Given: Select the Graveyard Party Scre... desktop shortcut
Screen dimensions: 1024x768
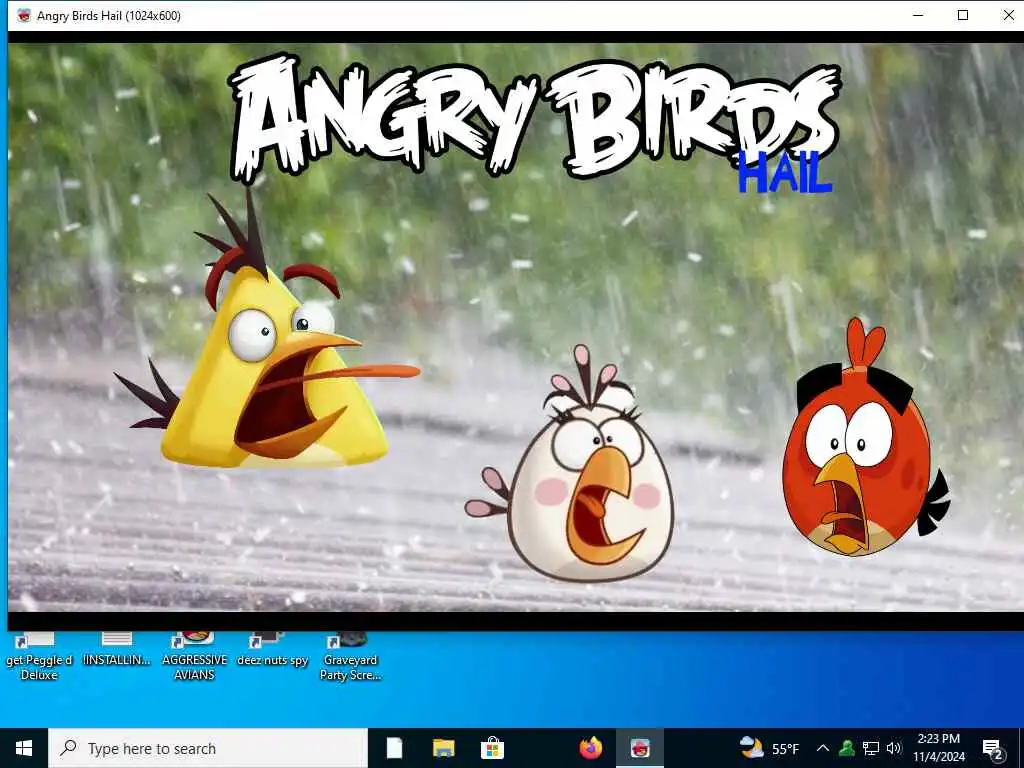Looking at the screenshot, I should point(350,656).
